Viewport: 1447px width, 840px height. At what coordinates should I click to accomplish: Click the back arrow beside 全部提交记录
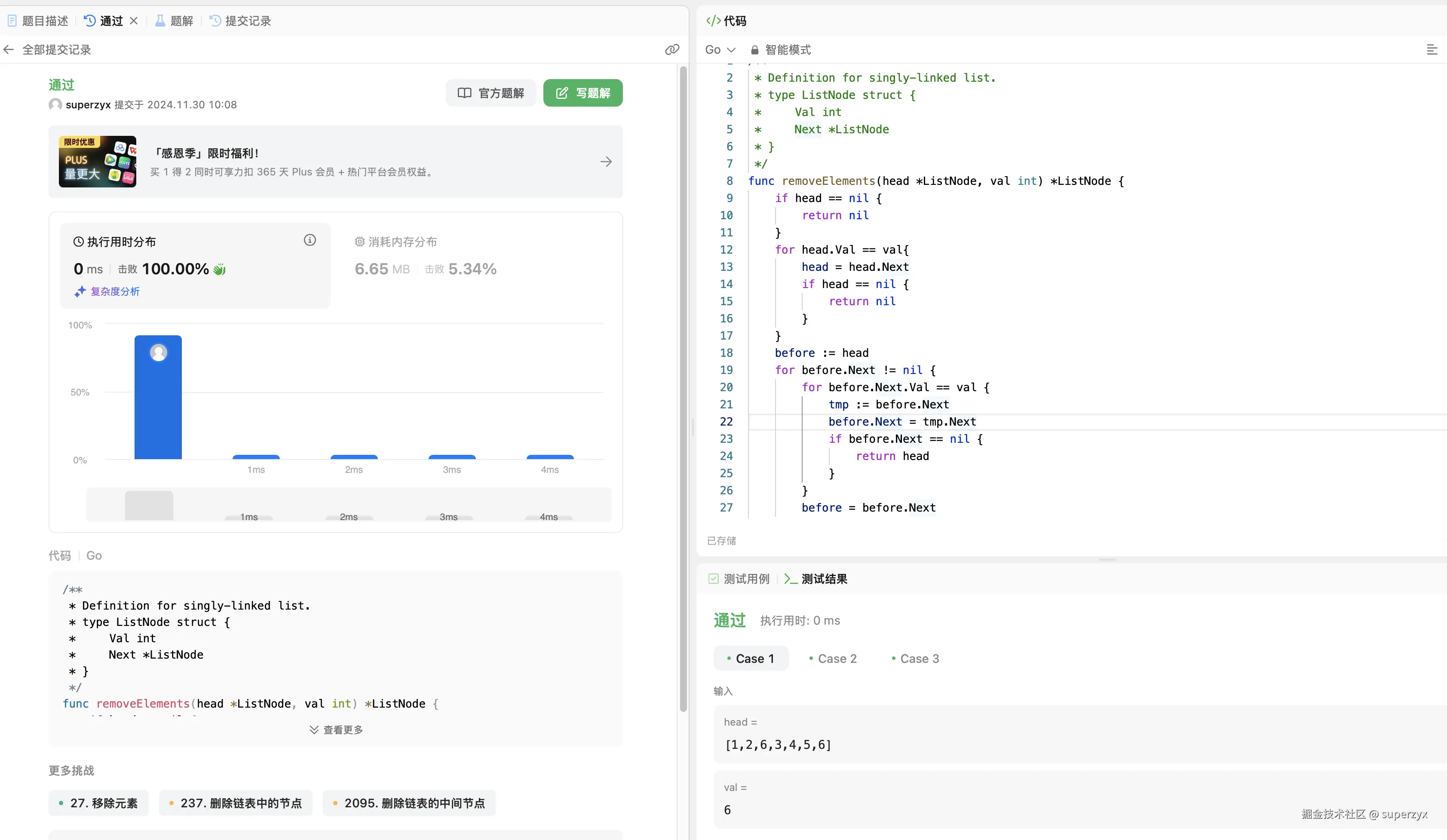[x=9, y=50]
